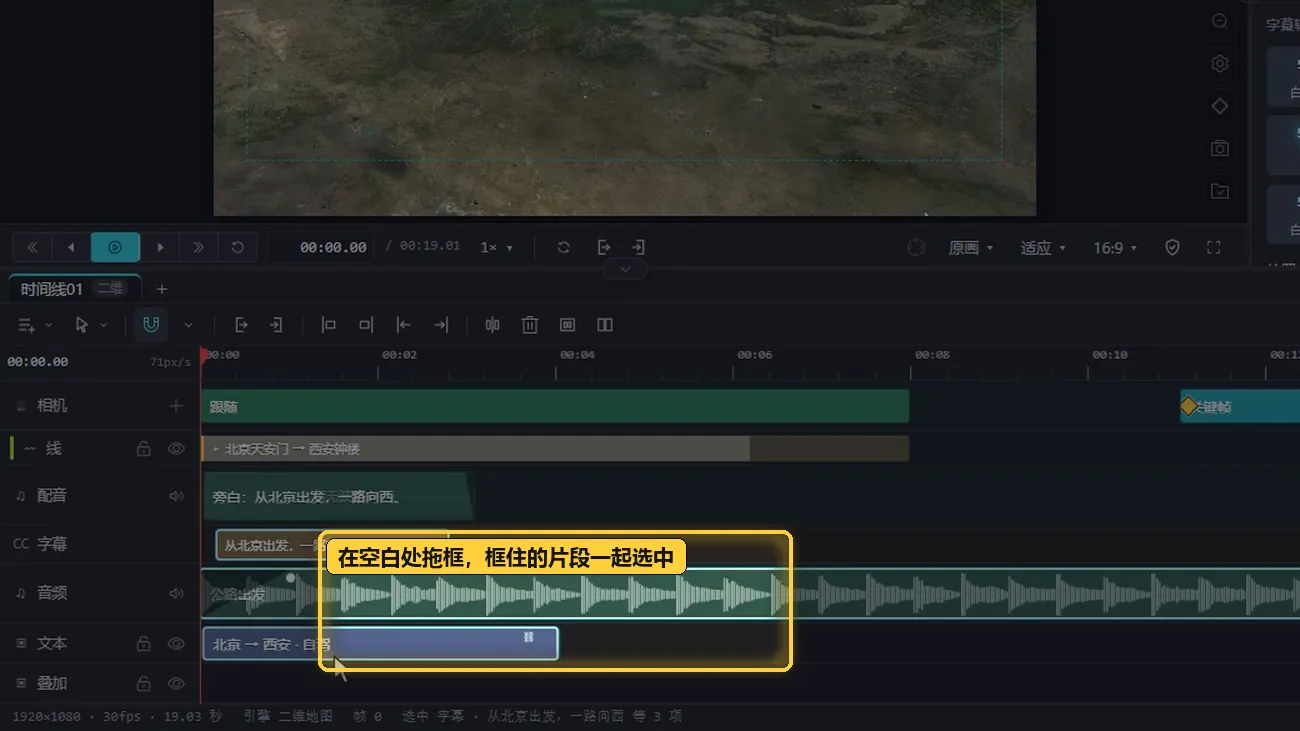
Task: Click the circular sync arrows icon
Action: pos(564,247)
